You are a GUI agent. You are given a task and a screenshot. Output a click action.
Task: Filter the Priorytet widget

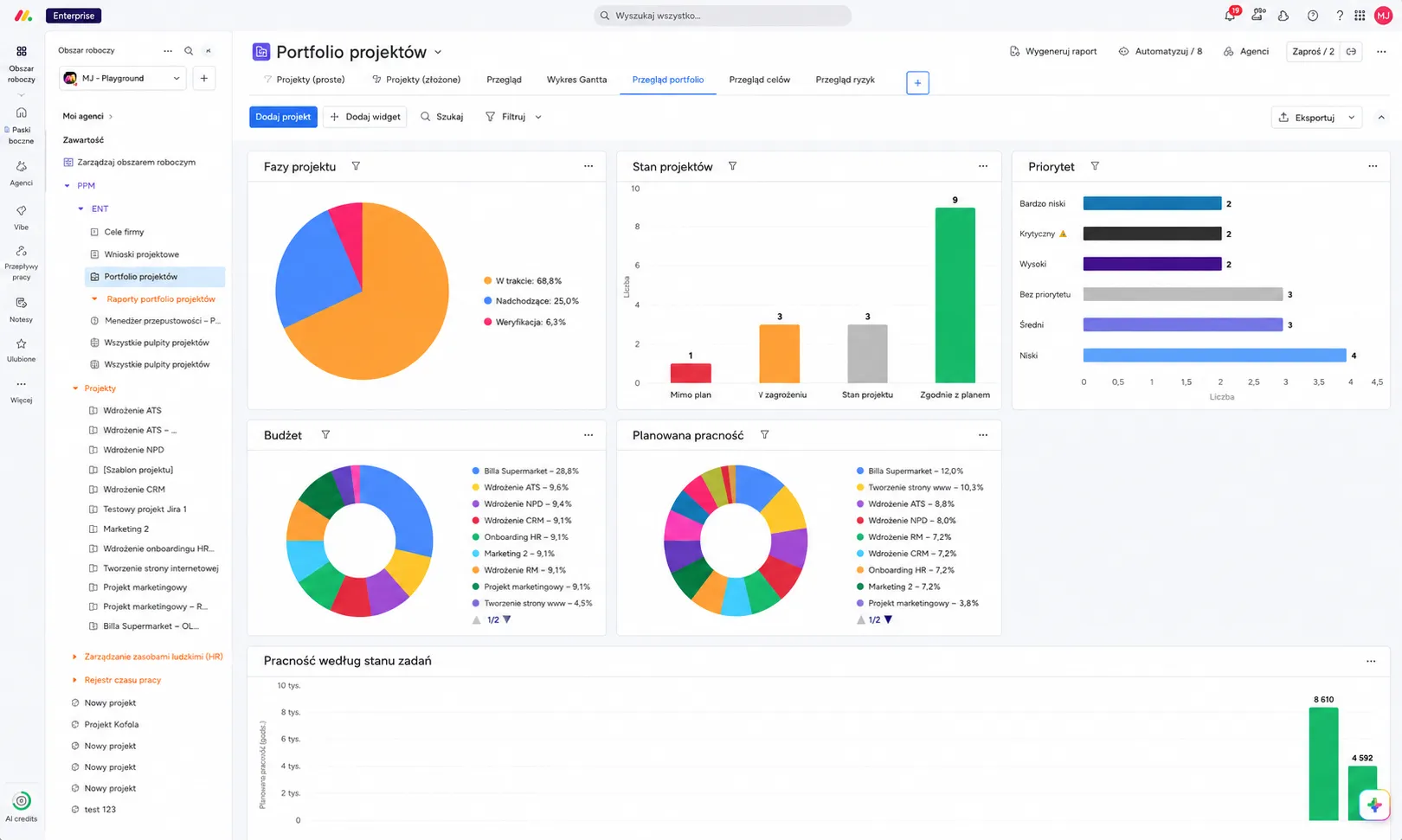[1095, 166]
